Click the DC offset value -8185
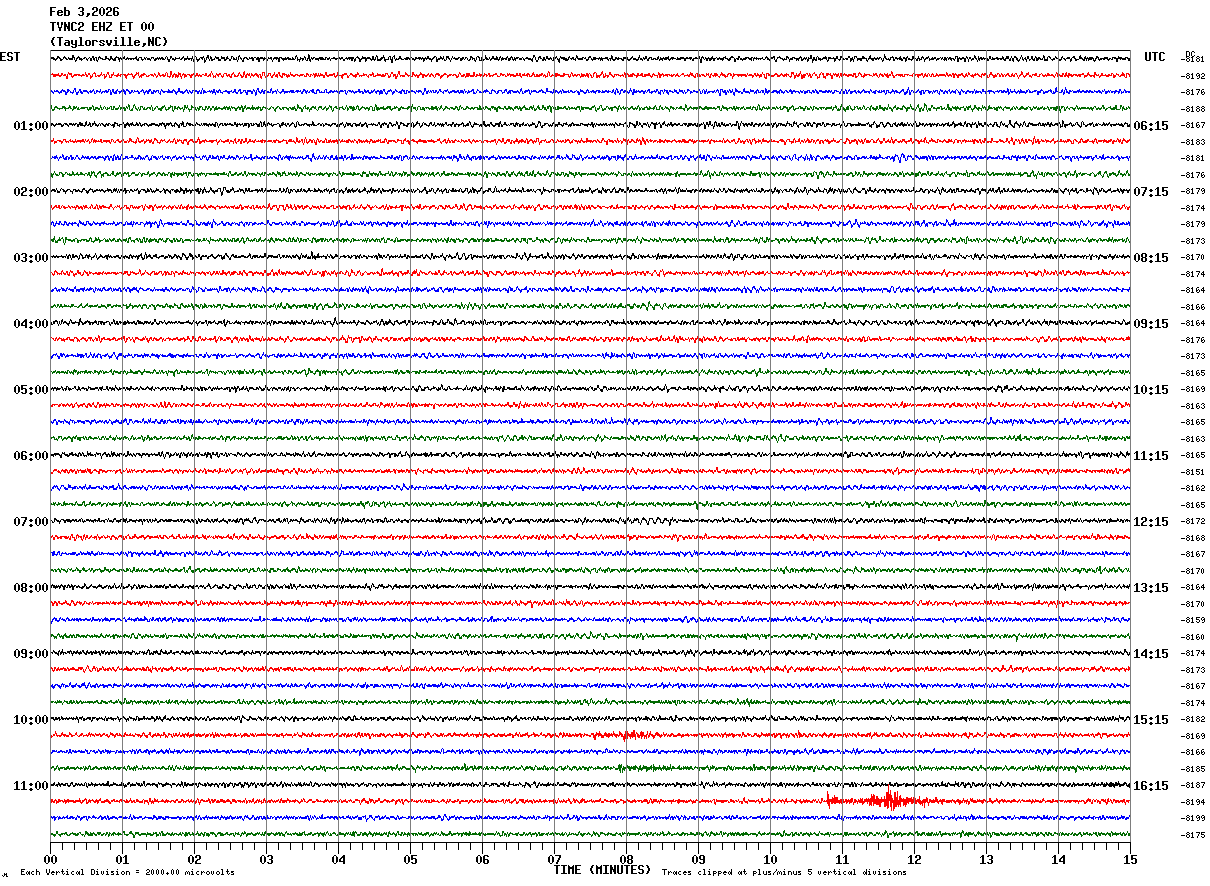 coord(1194,769)
